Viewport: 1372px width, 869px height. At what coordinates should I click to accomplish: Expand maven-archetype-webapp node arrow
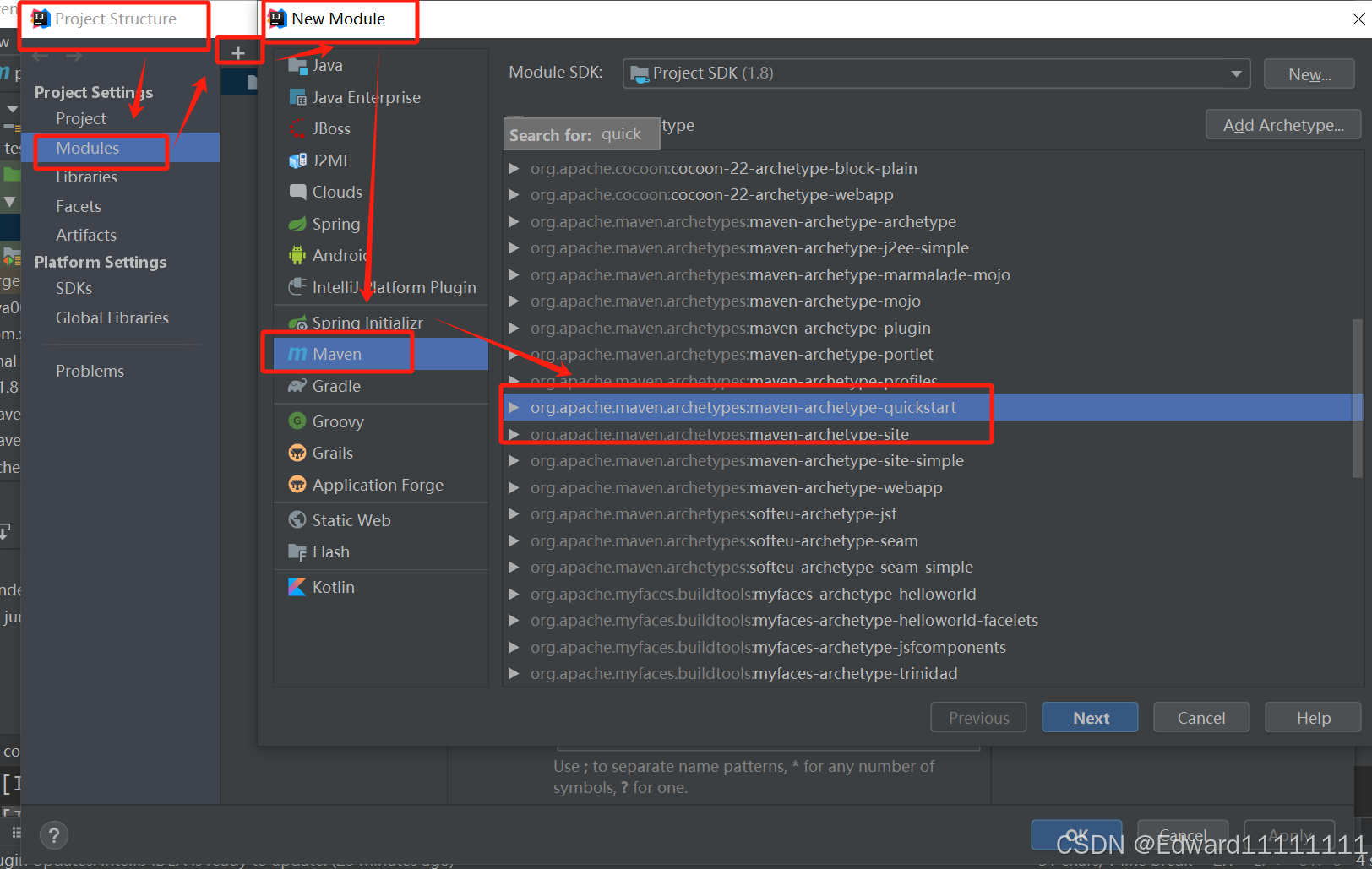tap(514, 487)
